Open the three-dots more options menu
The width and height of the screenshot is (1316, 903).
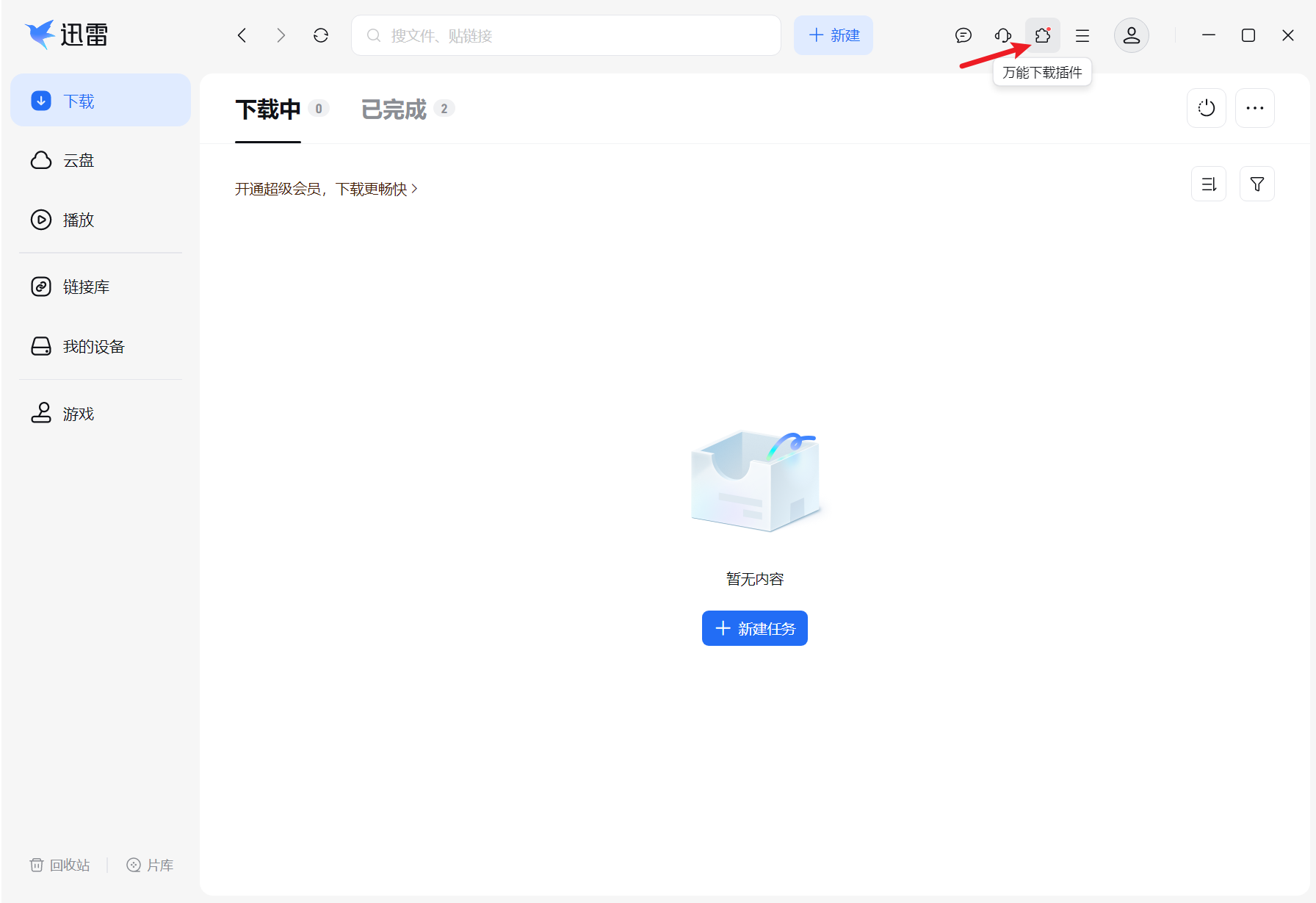(x=1255, y=108)
